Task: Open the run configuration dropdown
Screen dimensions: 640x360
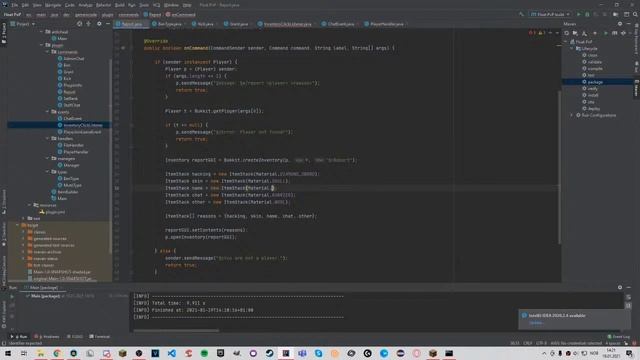Action: (550, 14)
